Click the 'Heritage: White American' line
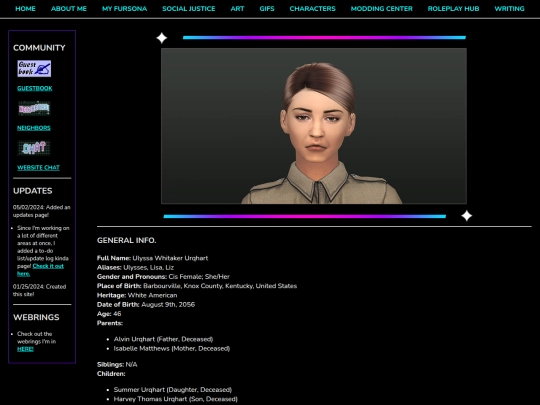 (137, 295)
